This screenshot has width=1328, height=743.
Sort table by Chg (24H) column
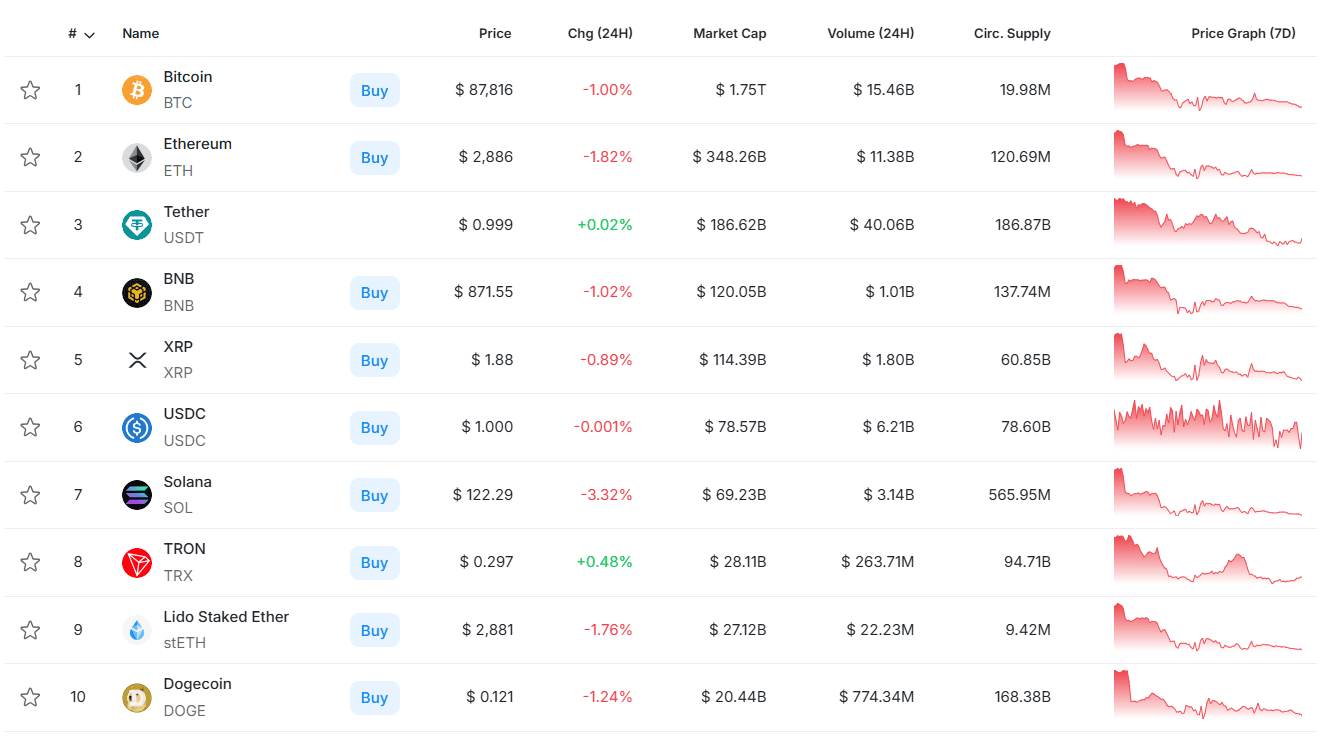pyautogui.click(x=600, y=33)
